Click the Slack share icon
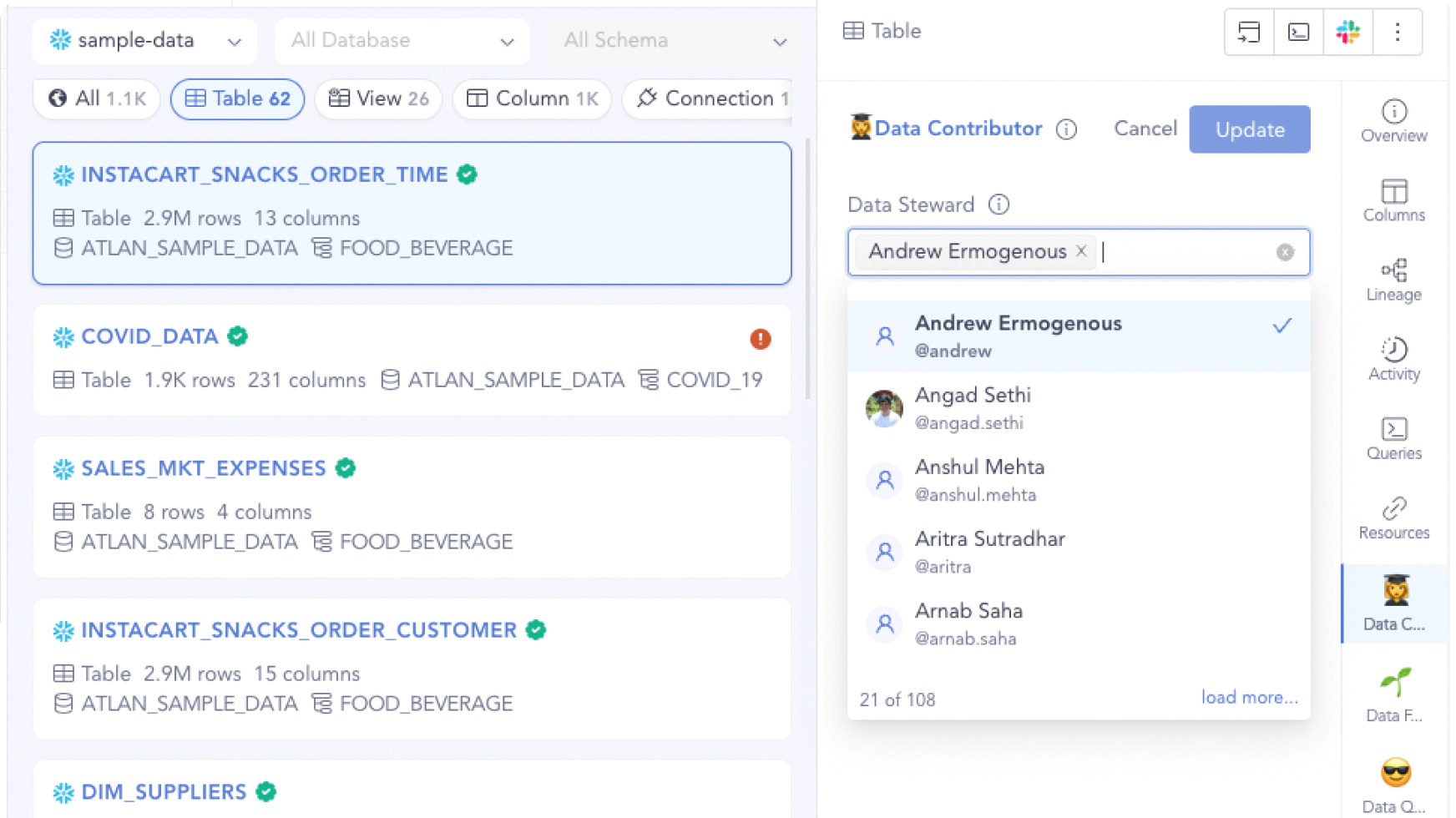The image size is (1456, 818). tap(1347, 33)
